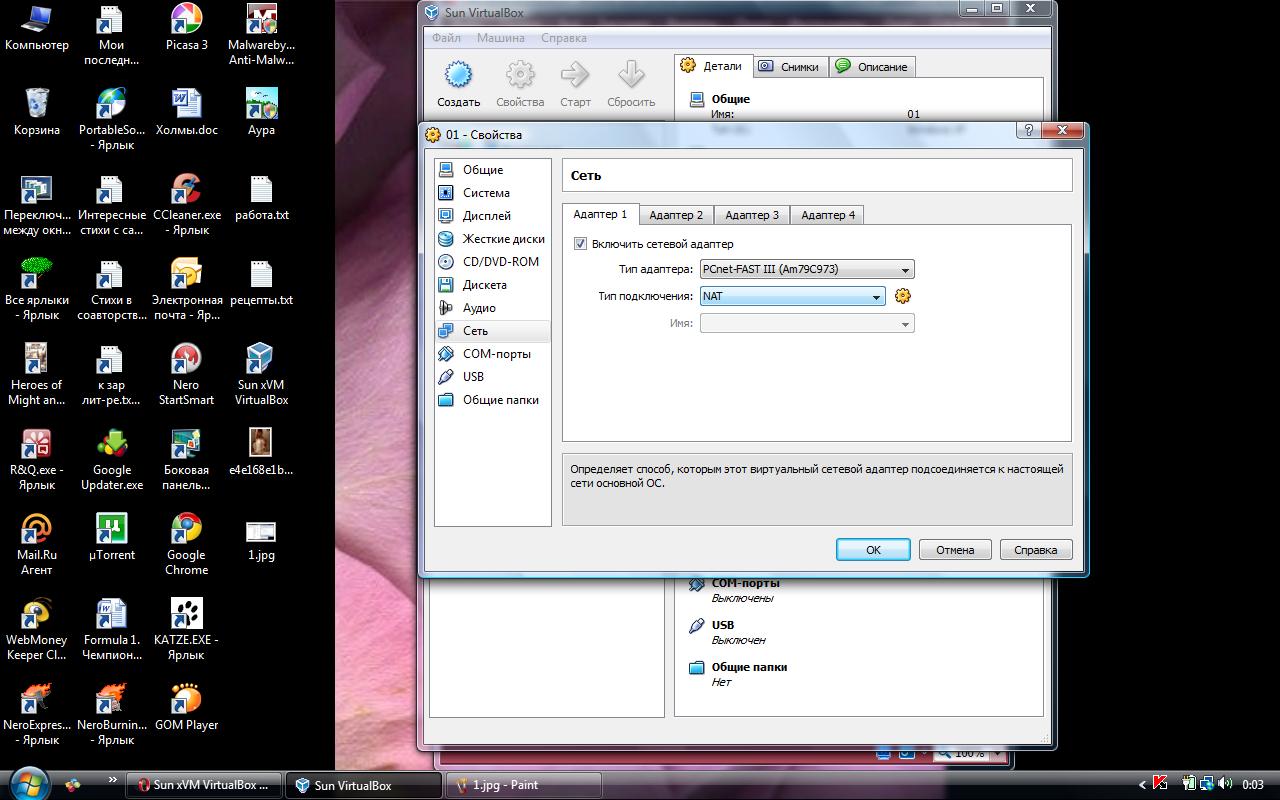The width and height of the screenshot is (1280, 800).
Task: Switch to Sun xVM VirtualBox taskbar button
Action: click(x=204, y=785)
